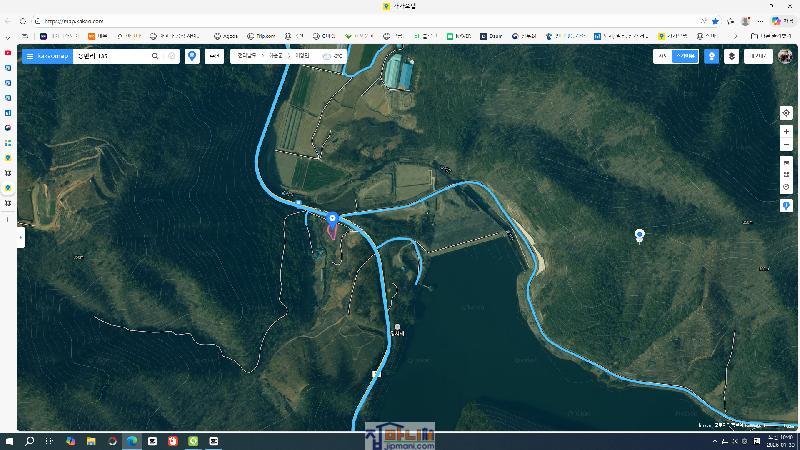Open the map layers stack icon
The height and width of the screenshot is (450, 800).
tap(732, 56)
